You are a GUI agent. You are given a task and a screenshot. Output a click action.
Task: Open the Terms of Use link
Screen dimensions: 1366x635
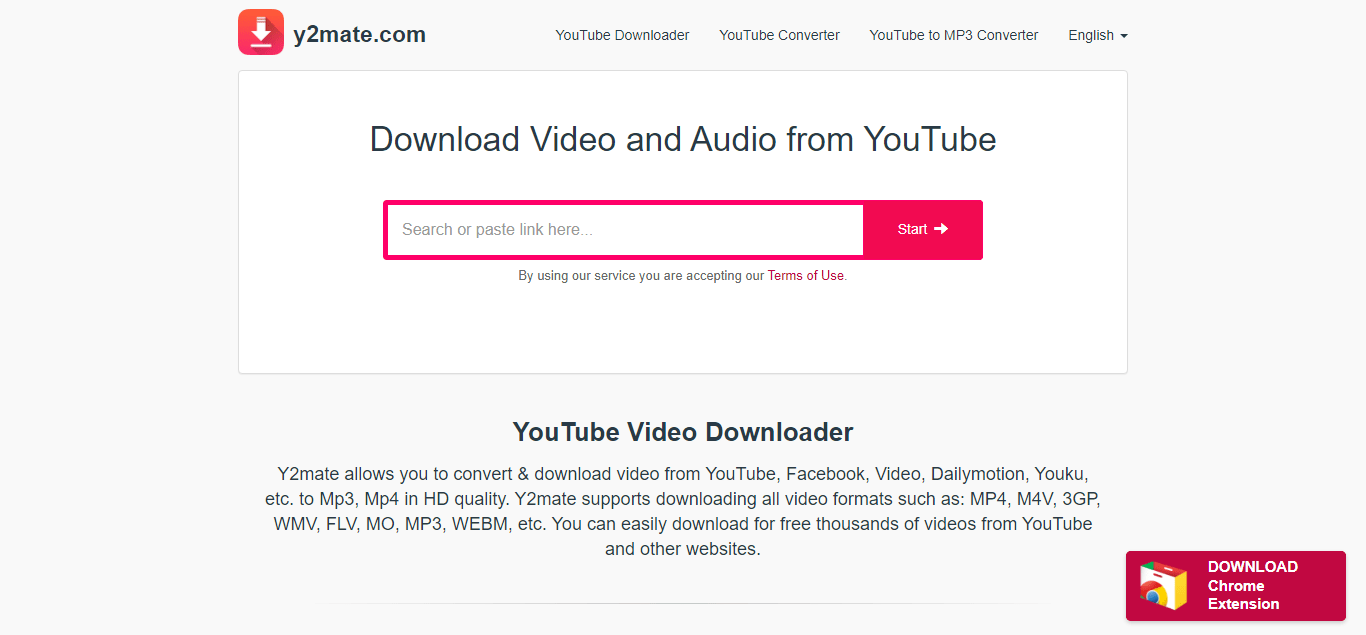(x=806, y=276)
